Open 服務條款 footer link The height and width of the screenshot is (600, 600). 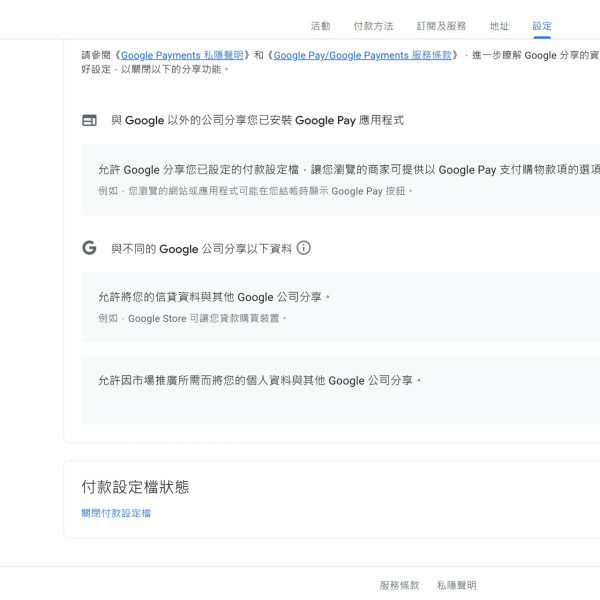click(399, 585)
